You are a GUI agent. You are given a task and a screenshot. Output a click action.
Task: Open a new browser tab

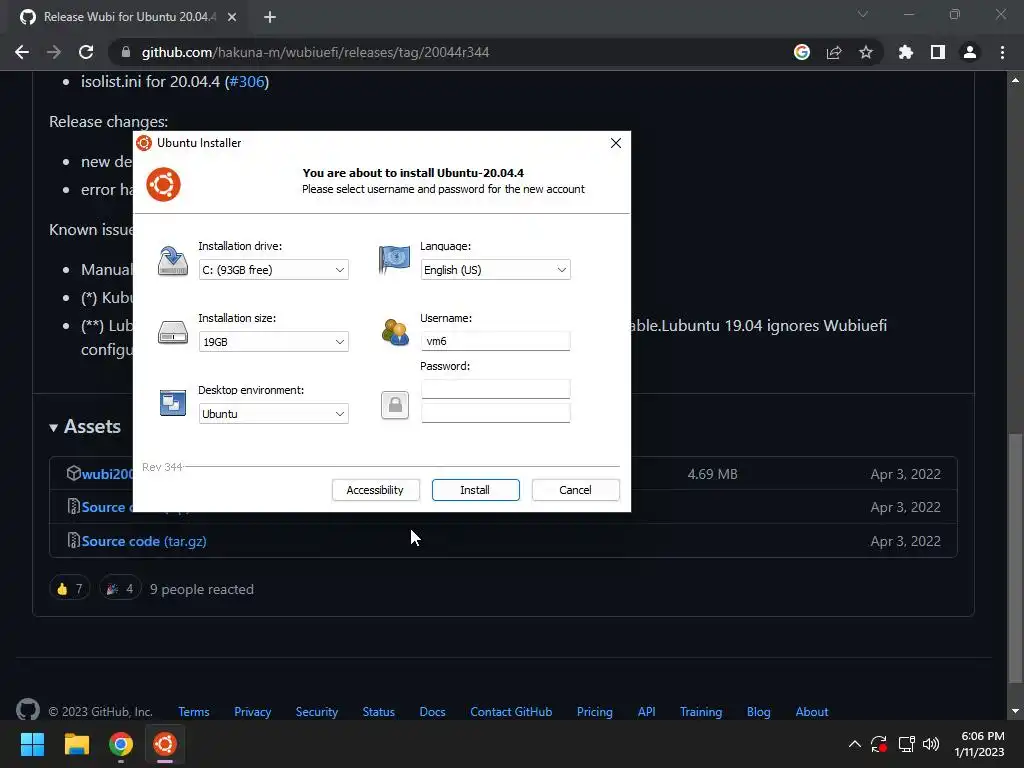coord(270,17)
